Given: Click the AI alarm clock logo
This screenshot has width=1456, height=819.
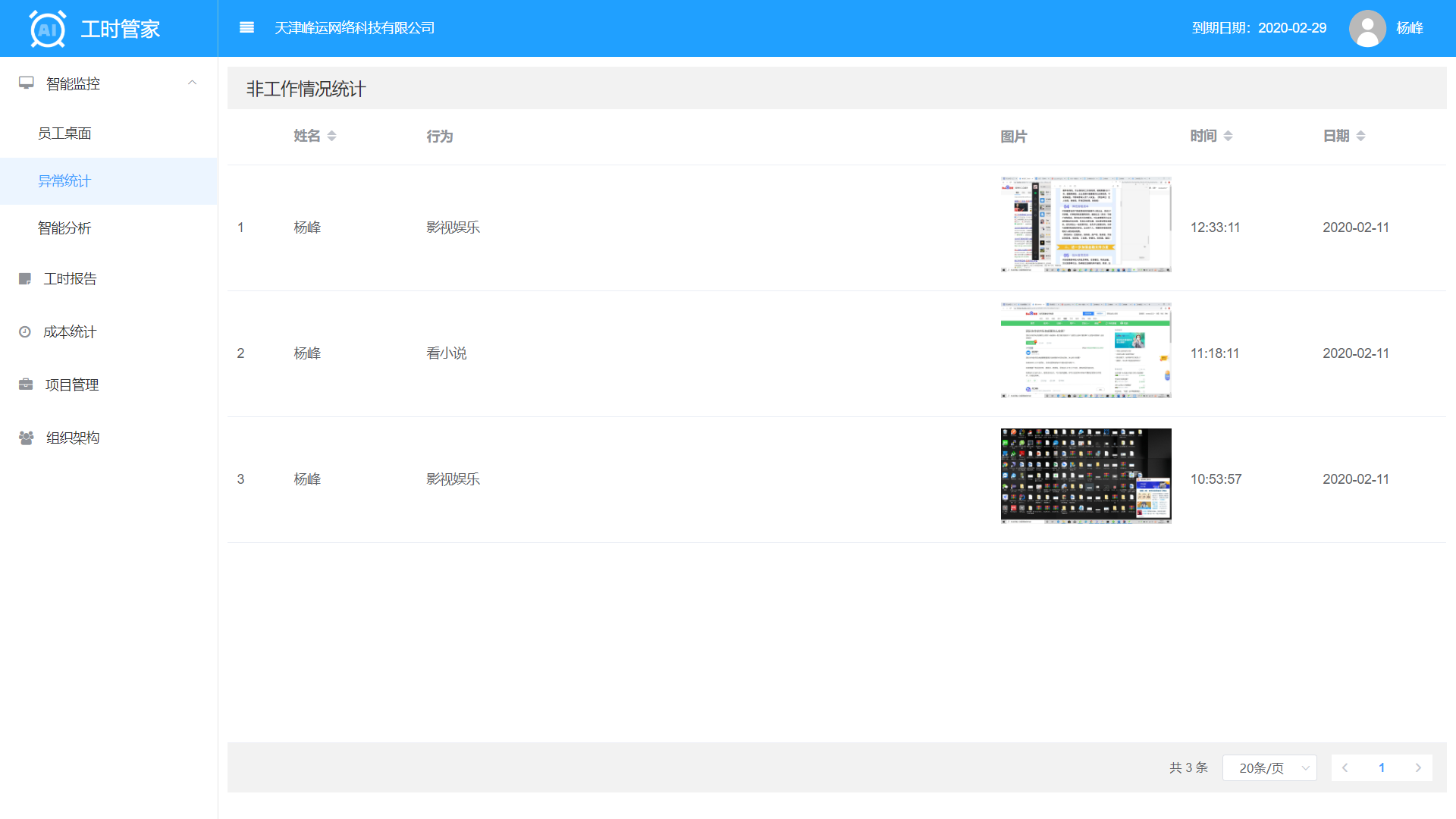Looking at the screenshot, I should click(x=47, y=29).
